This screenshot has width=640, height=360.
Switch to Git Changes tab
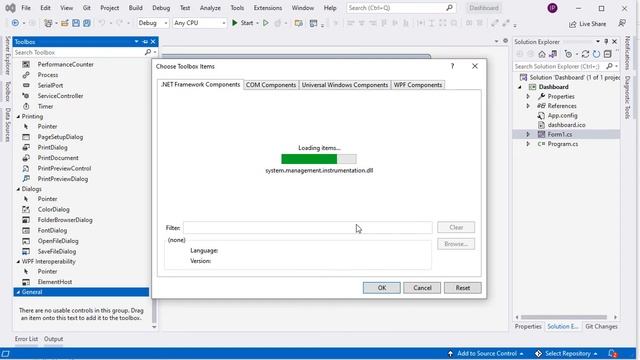pyautogui.click(x=601, y=327)
